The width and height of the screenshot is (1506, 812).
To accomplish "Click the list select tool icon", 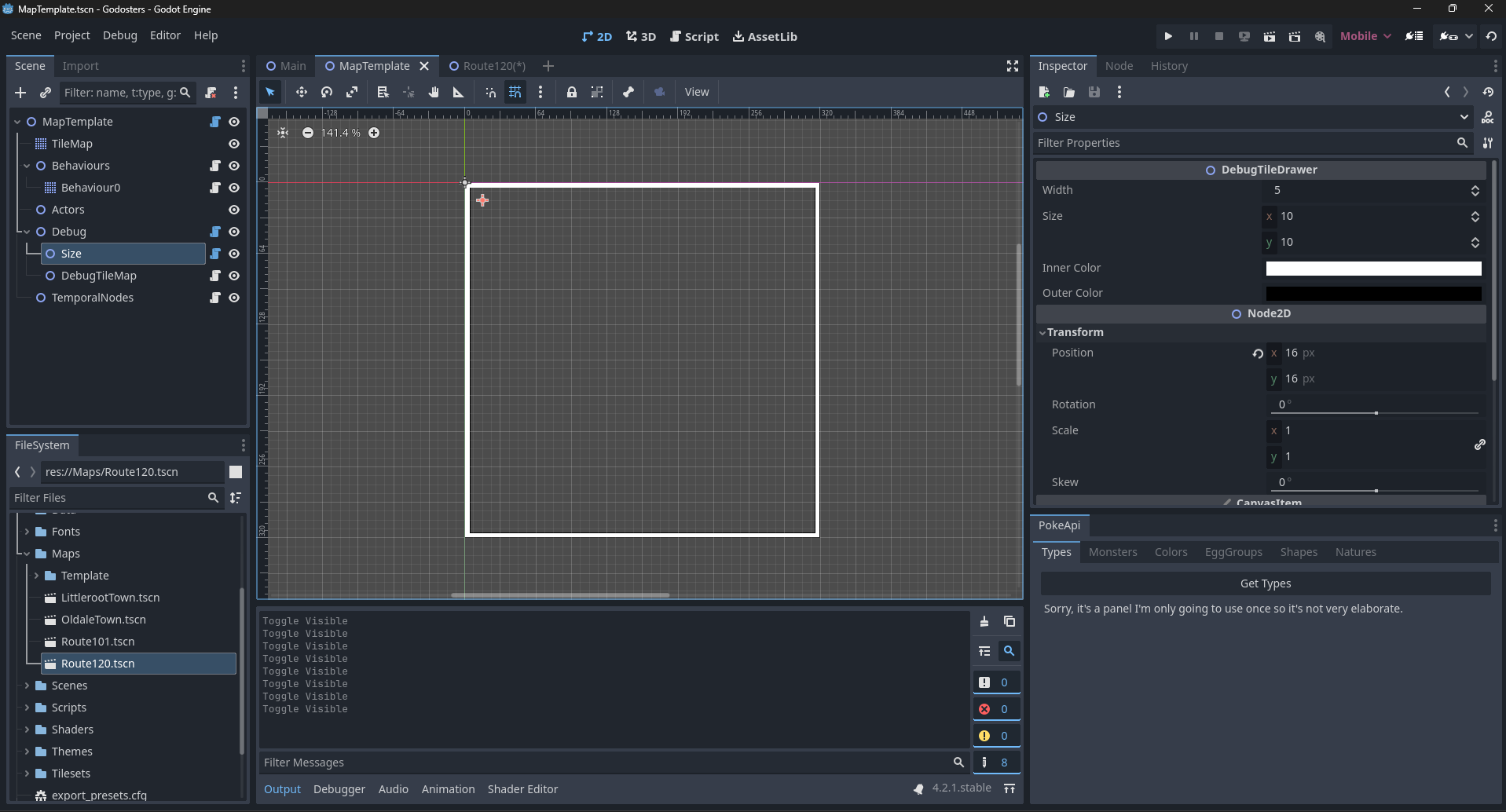I will (383, 92).
